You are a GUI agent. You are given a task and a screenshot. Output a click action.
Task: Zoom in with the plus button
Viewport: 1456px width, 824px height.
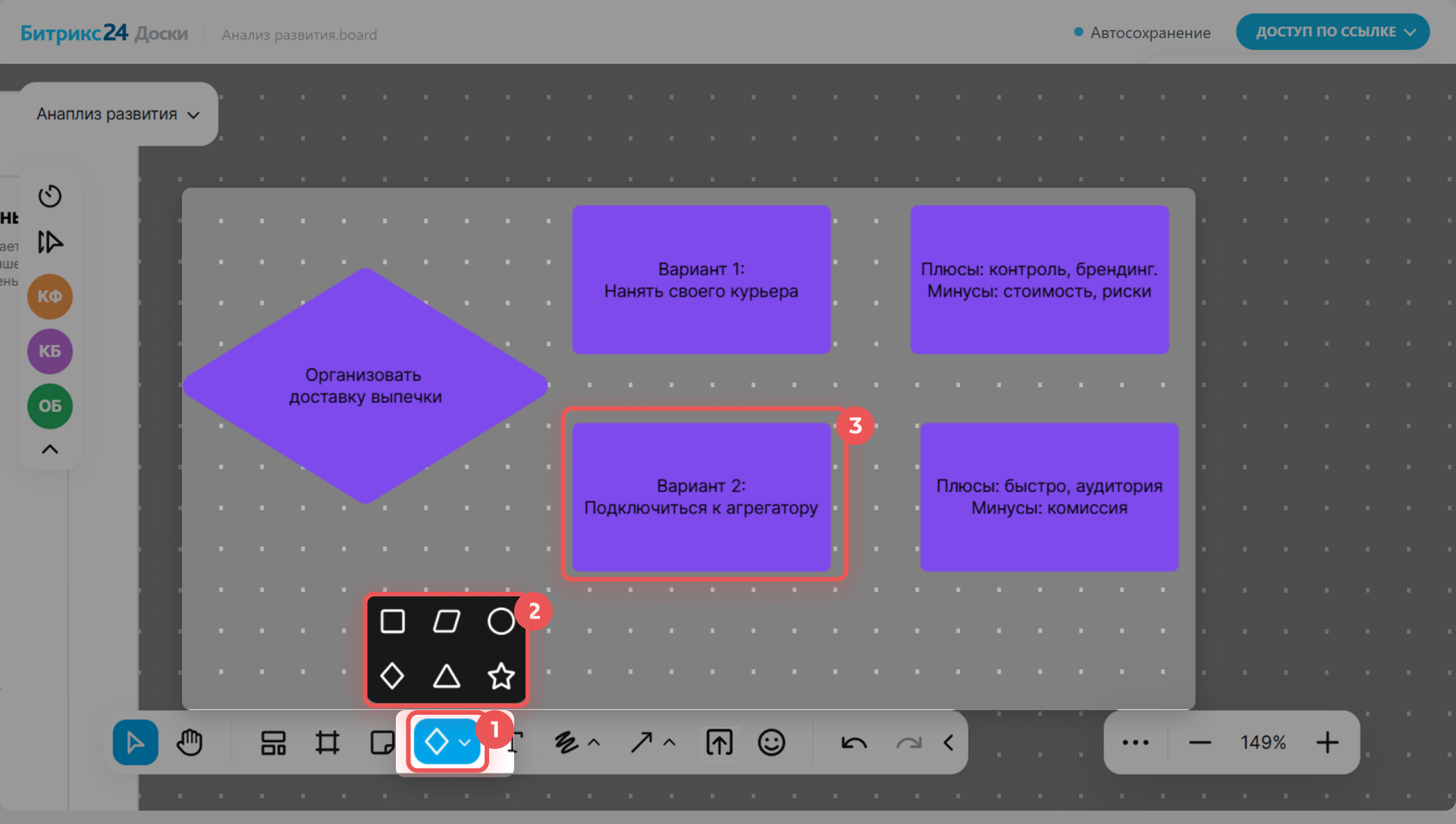[1327, 742]
